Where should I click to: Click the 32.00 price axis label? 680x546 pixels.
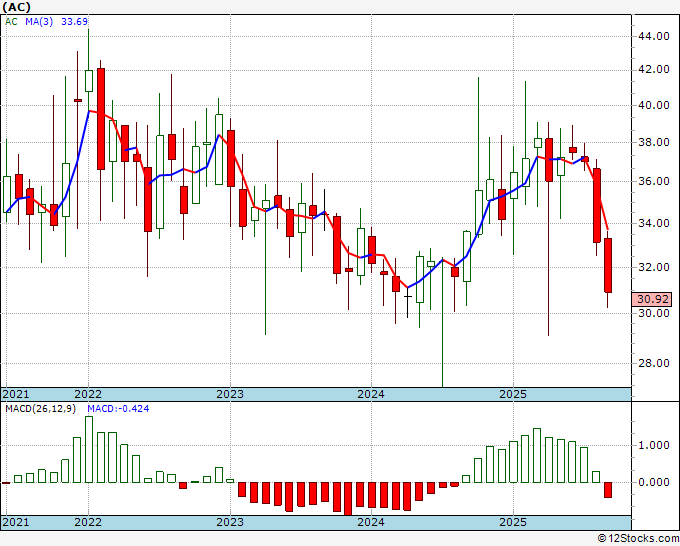(654, 267)
